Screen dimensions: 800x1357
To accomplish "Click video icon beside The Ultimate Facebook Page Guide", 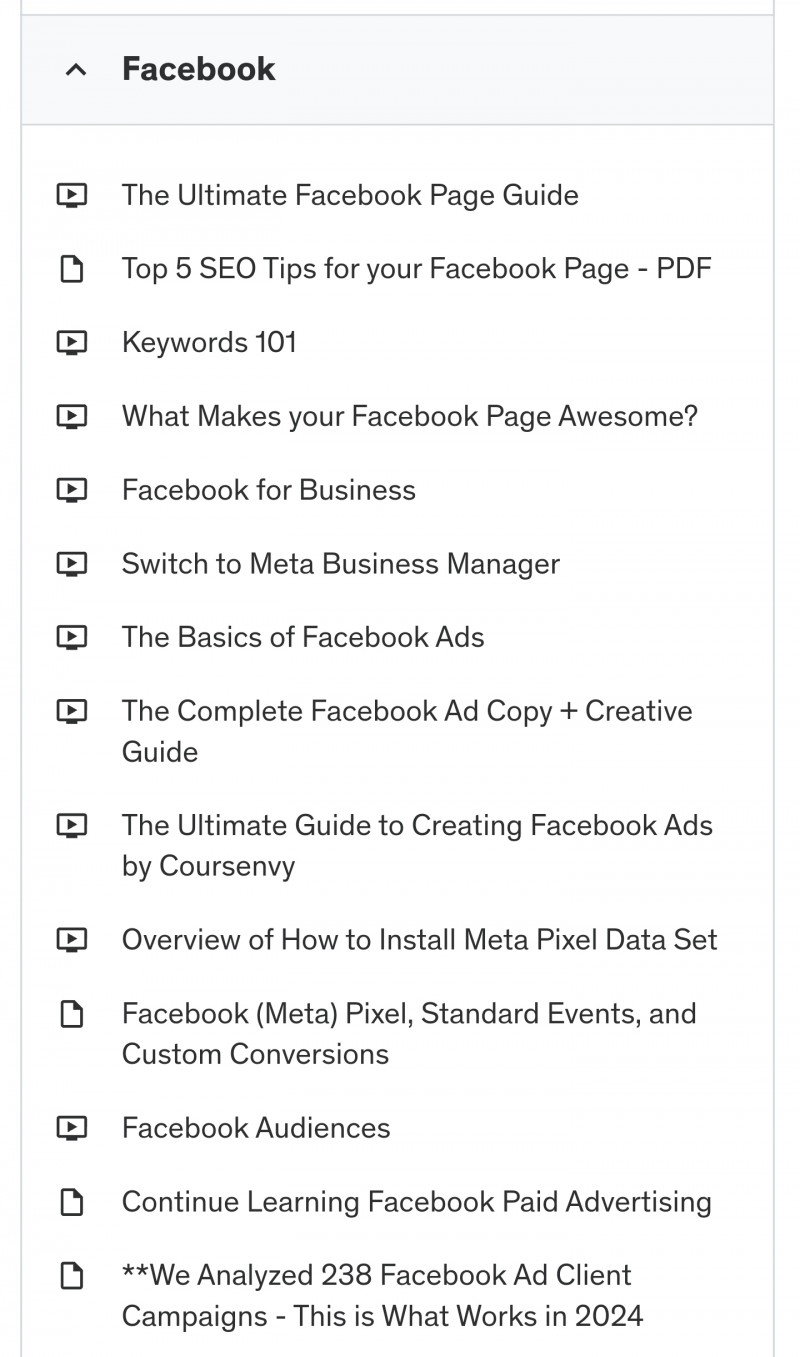I will [72, 195].
